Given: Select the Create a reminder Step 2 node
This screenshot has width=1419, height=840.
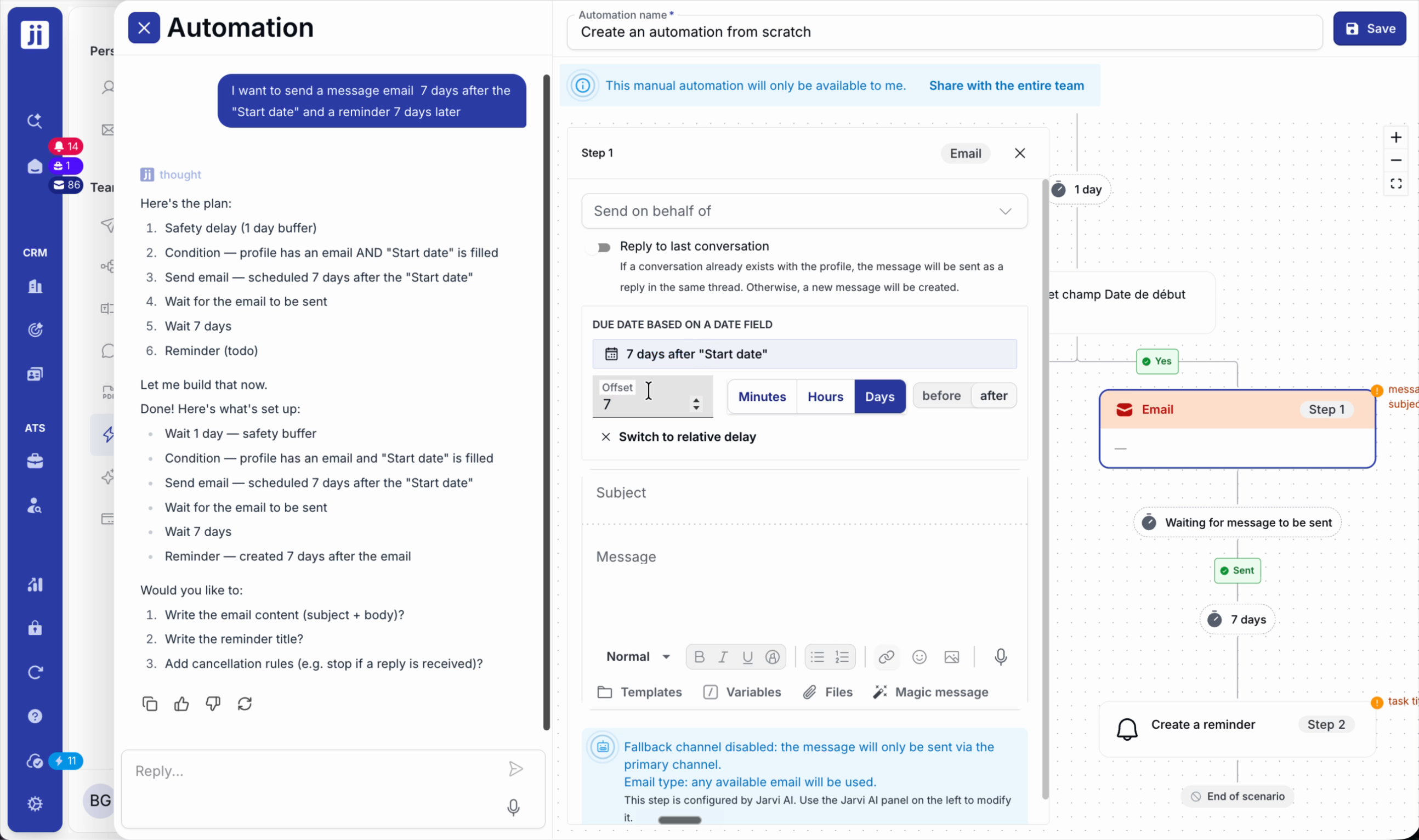Looking at the screenshot, I should click(x=1237, y=729).
